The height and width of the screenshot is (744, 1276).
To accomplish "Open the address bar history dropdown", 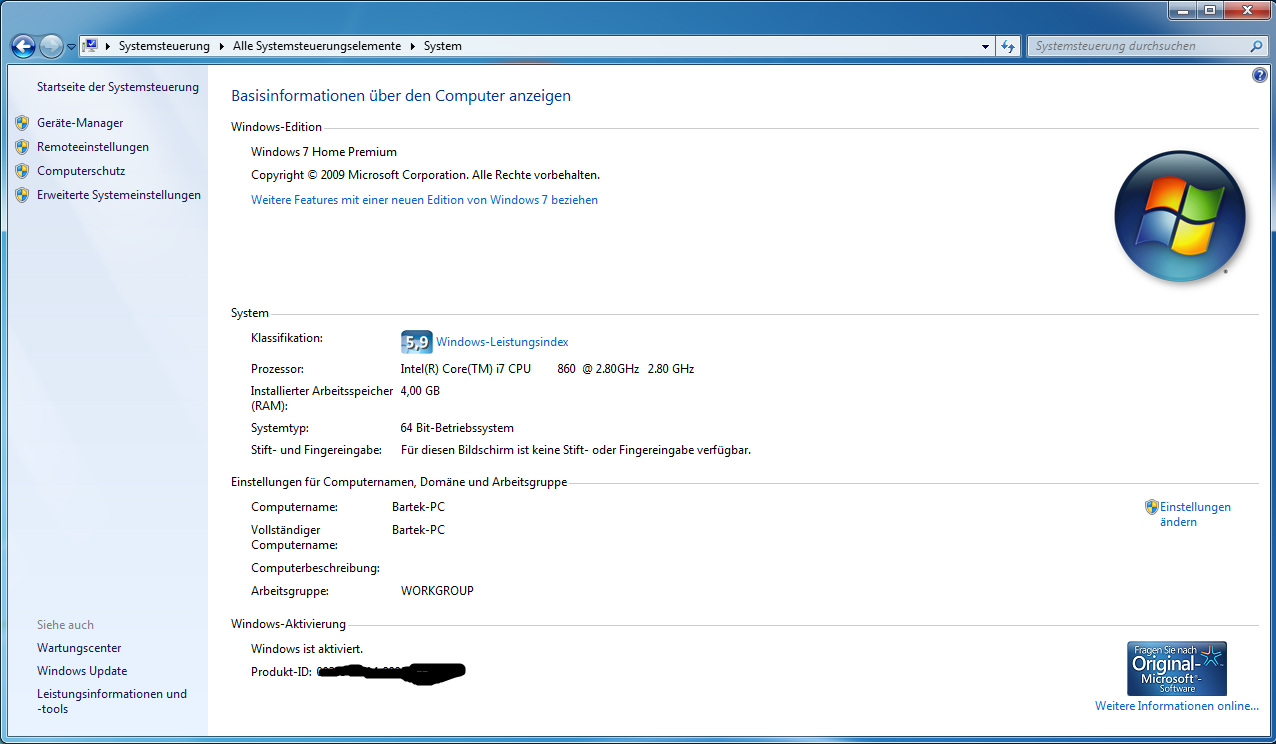I will (986, 46).
